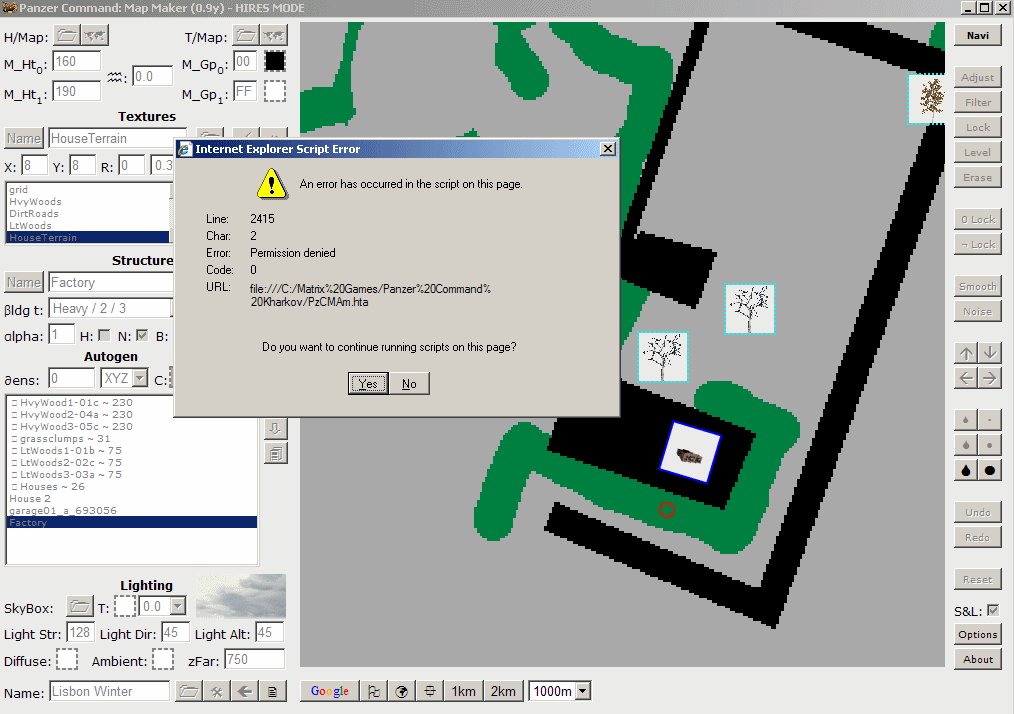Click the white M_Gp1 color swatch
The image size is (1014, 714).
[275, 91]
